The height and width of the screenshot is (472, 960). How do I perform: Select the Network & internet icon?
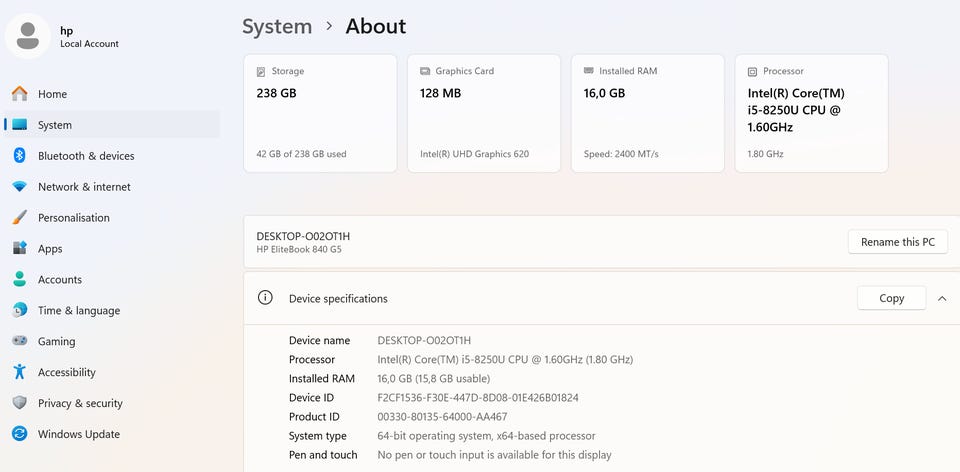pos(19,187)
